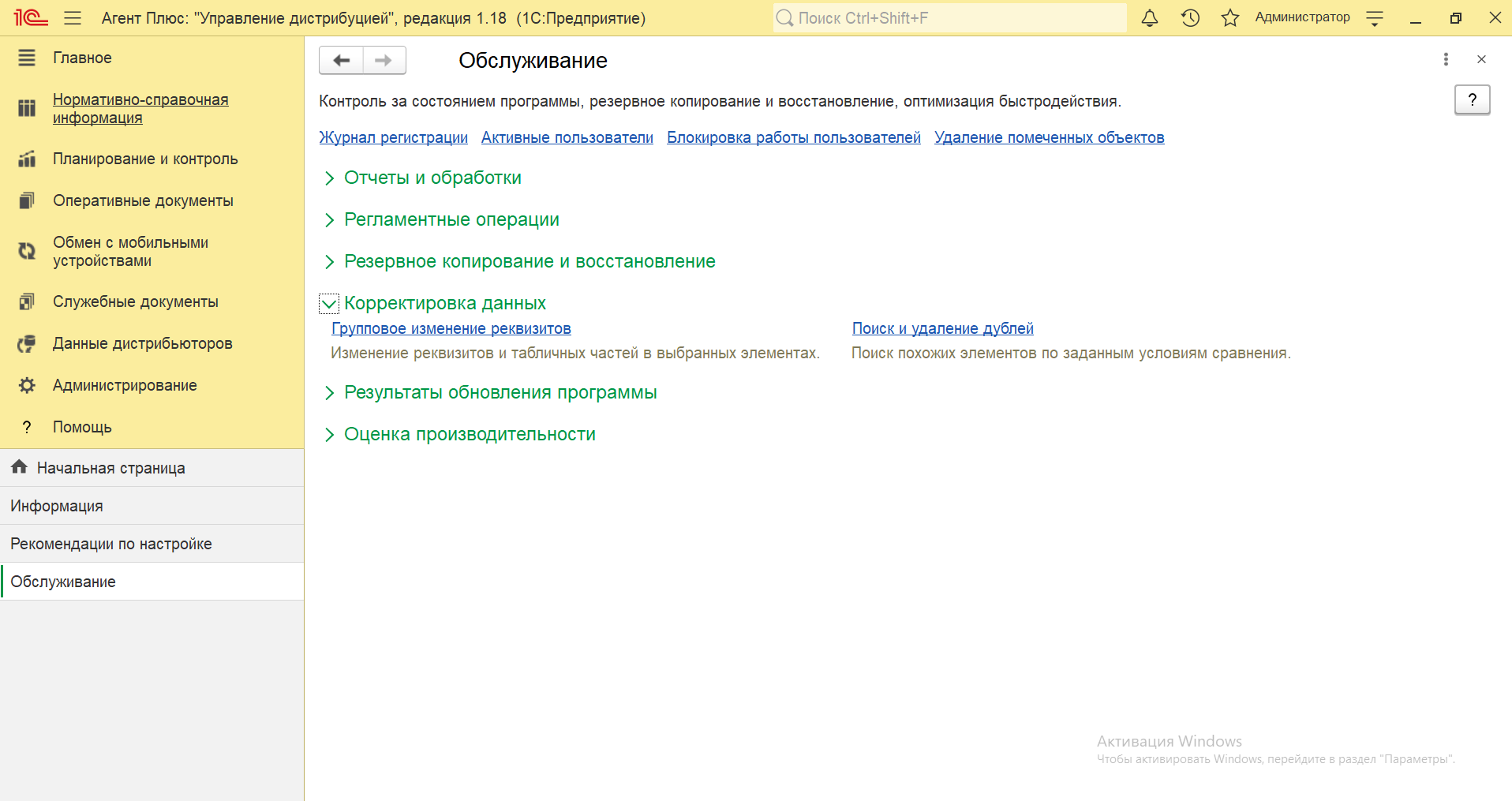The width and height of the screenshot is (1512, 801).
Task: Open the Главное section
Action: click(82, 58)
